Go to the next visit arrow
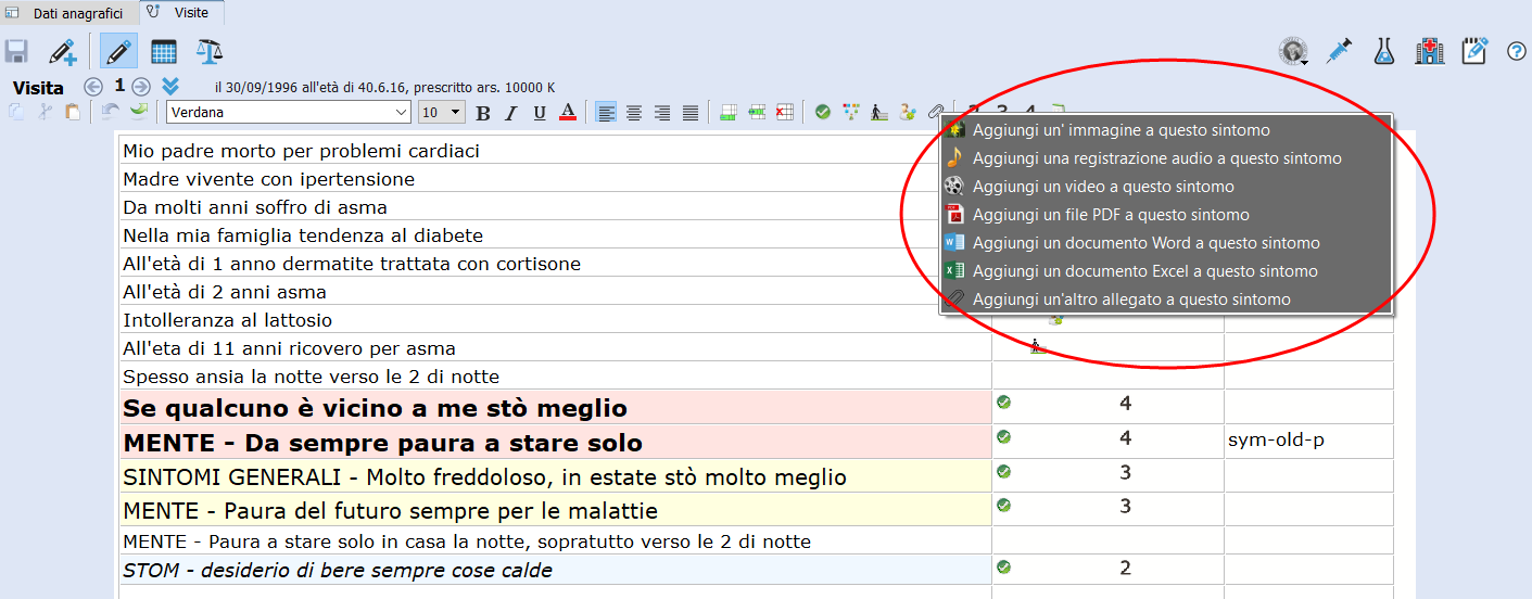 [142, 86]
